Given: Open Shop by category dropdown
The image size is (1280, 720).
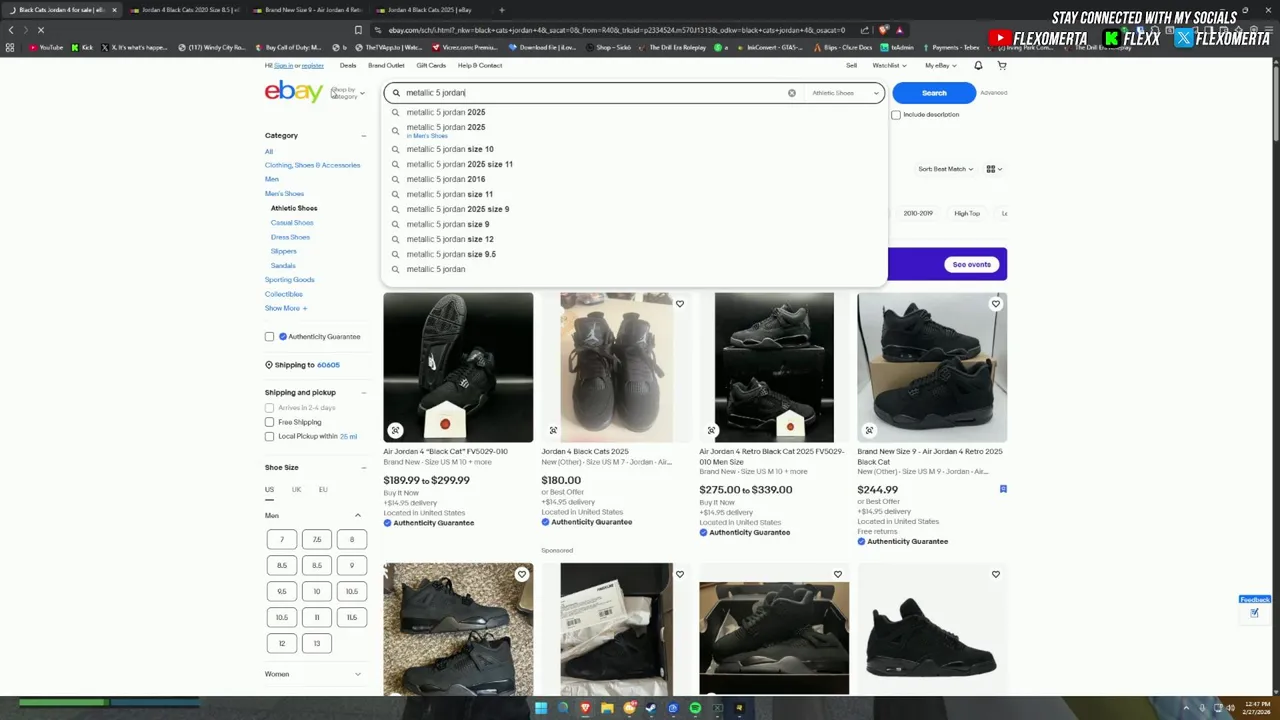Looking at the screenshot, I should click(x=347, y=93).
